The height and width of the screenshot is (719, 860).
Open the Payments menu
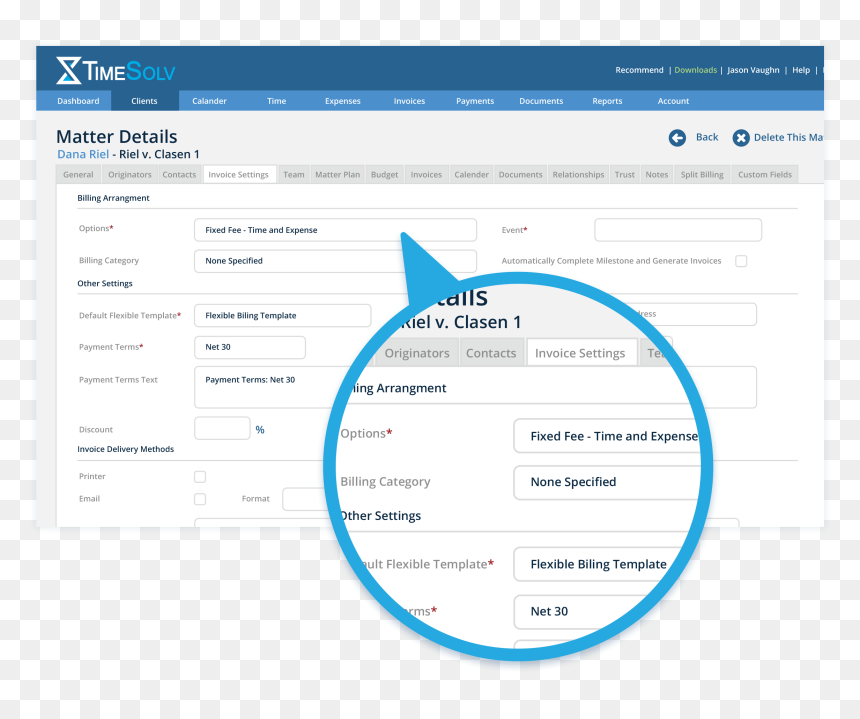[475, 101]
